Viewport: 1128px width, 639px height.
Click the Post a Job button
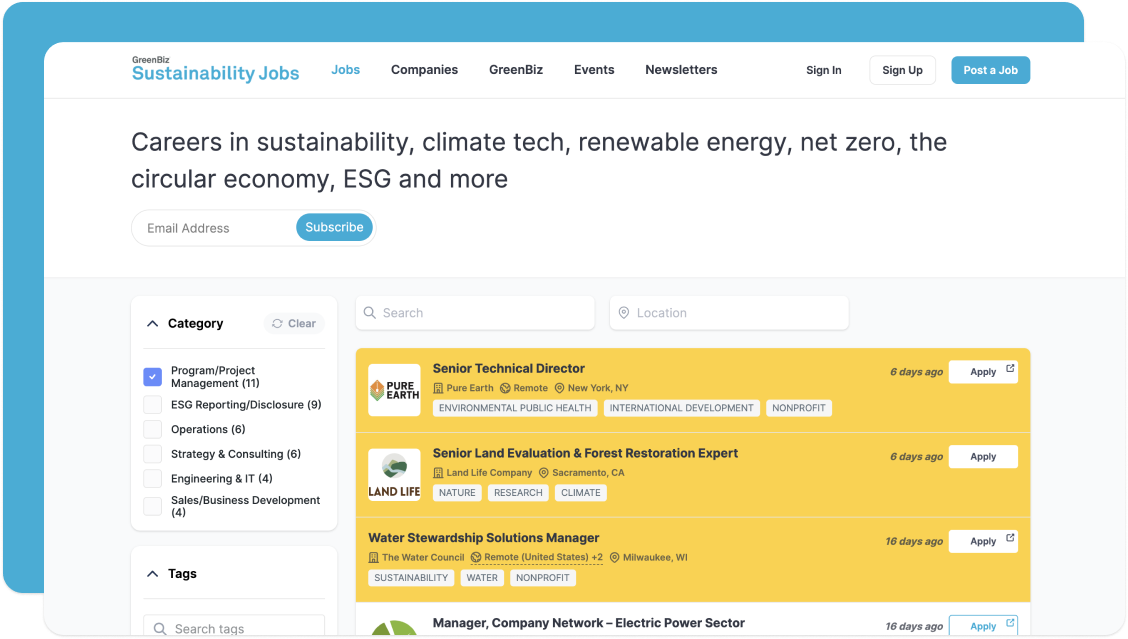(x=990, y=70)
